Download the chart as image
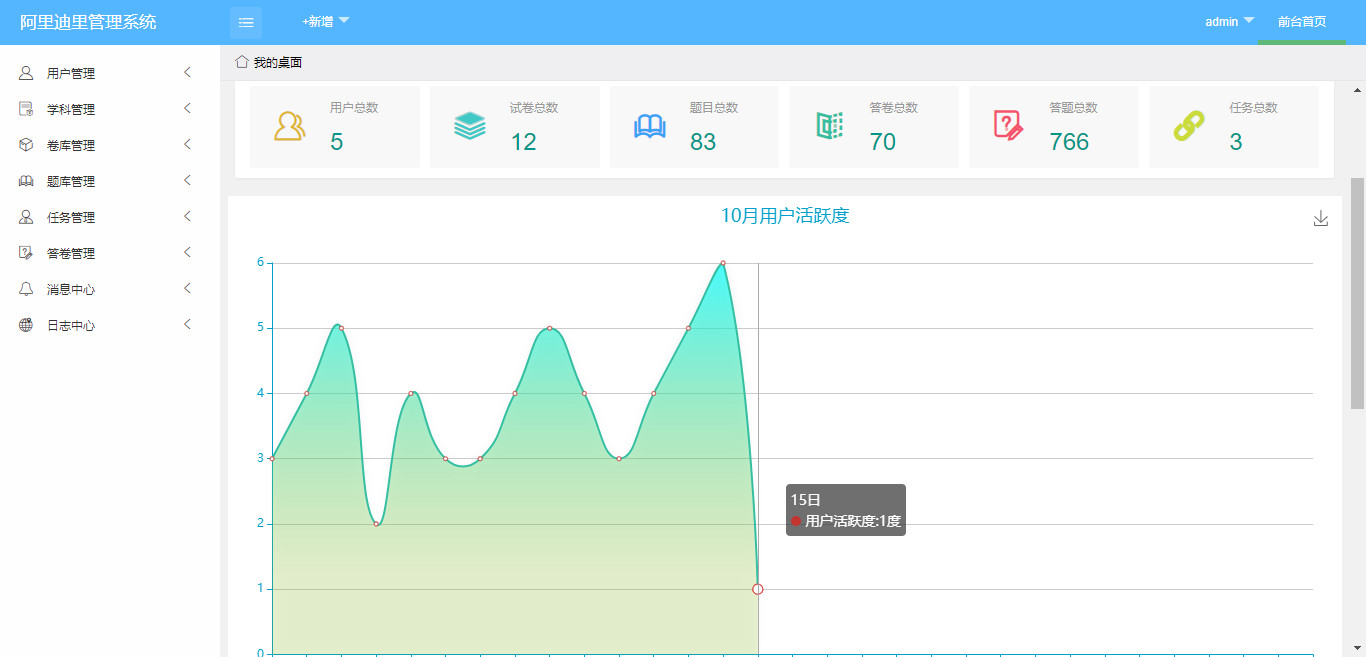 coord(1321,219)
